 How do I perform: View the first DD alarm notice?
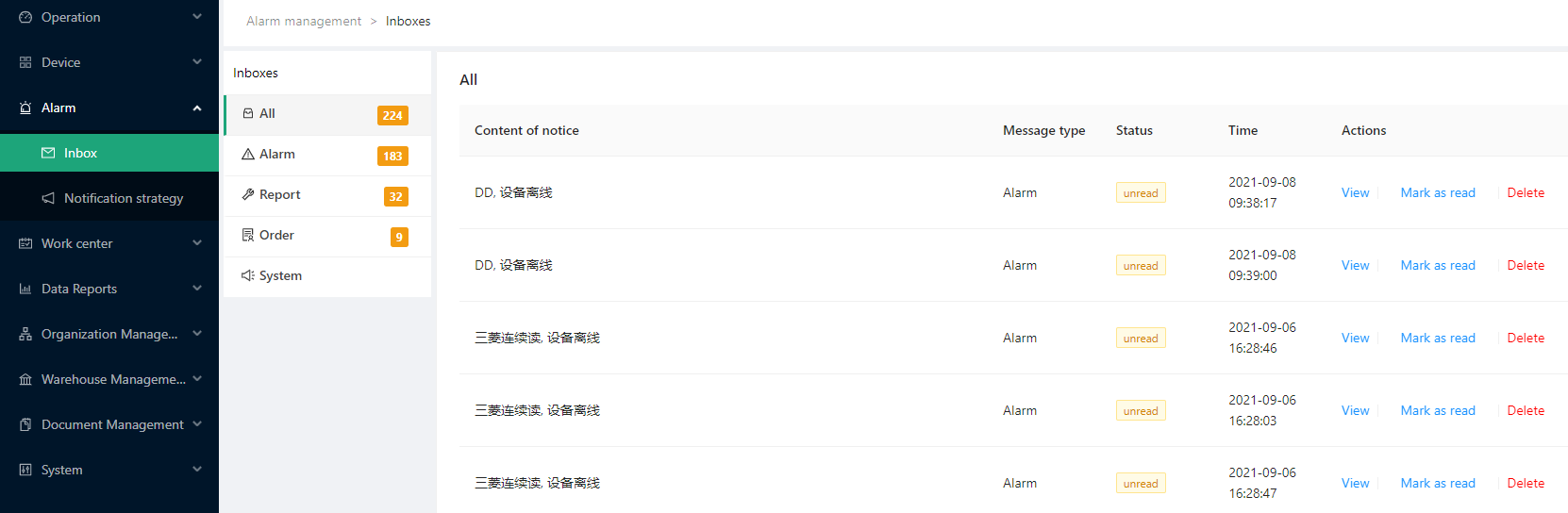pos(1355,192)
